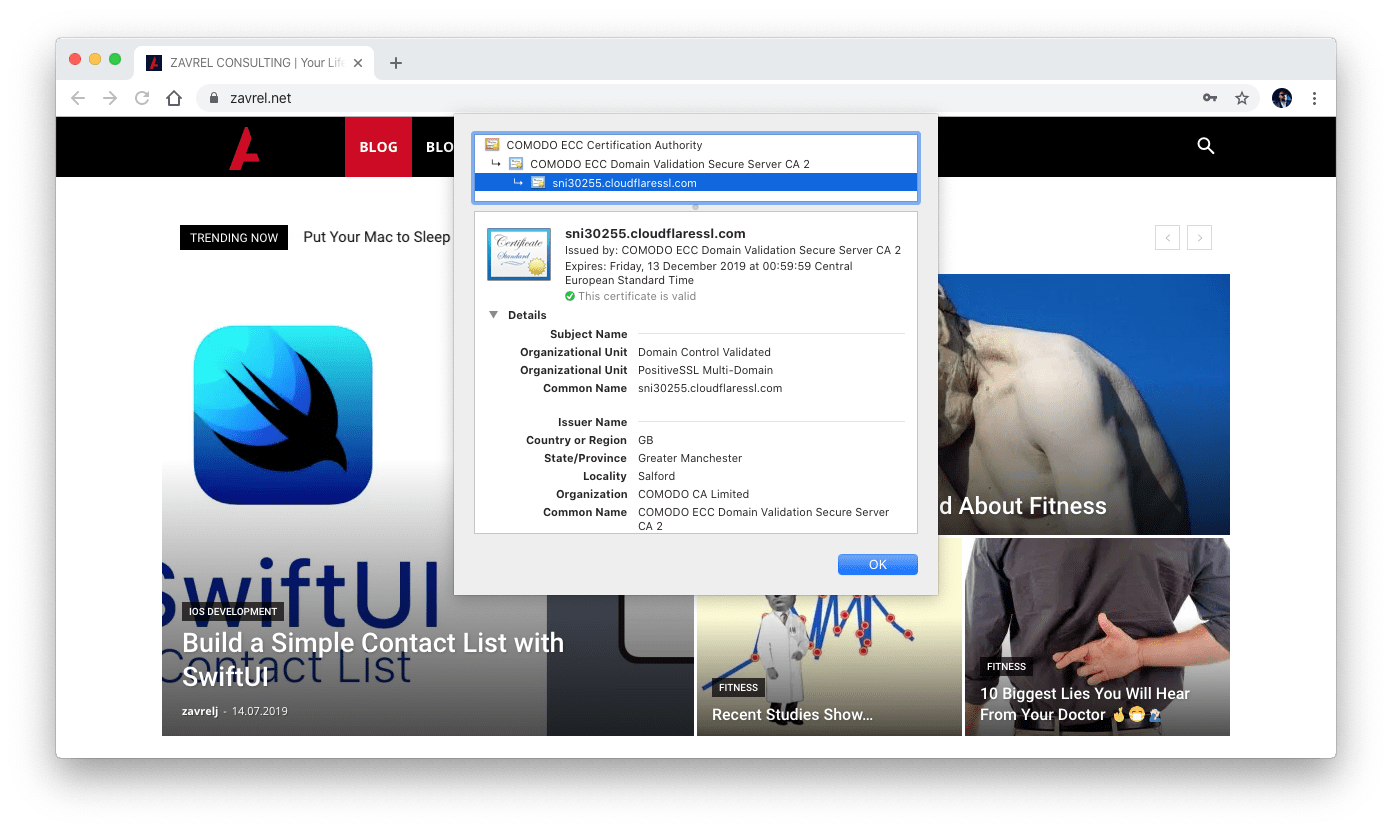
Task: Bookmark this page with the star icon
Action: click(x=1242, y=98)
